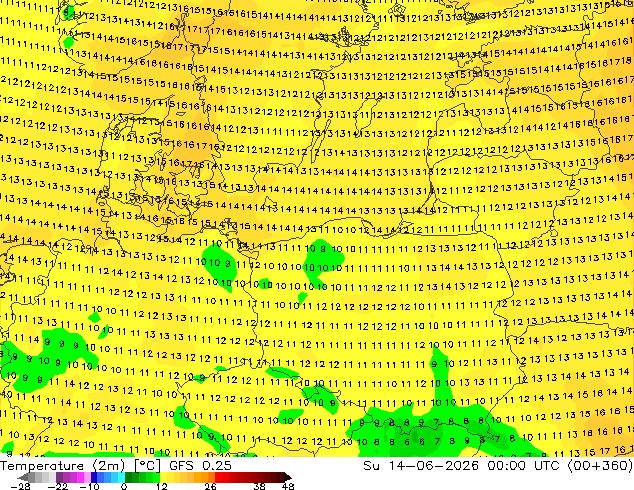The height and width of the screenshot is (490, 634).
Task: Click the '-22' legend label
Action: coord(57,486)
